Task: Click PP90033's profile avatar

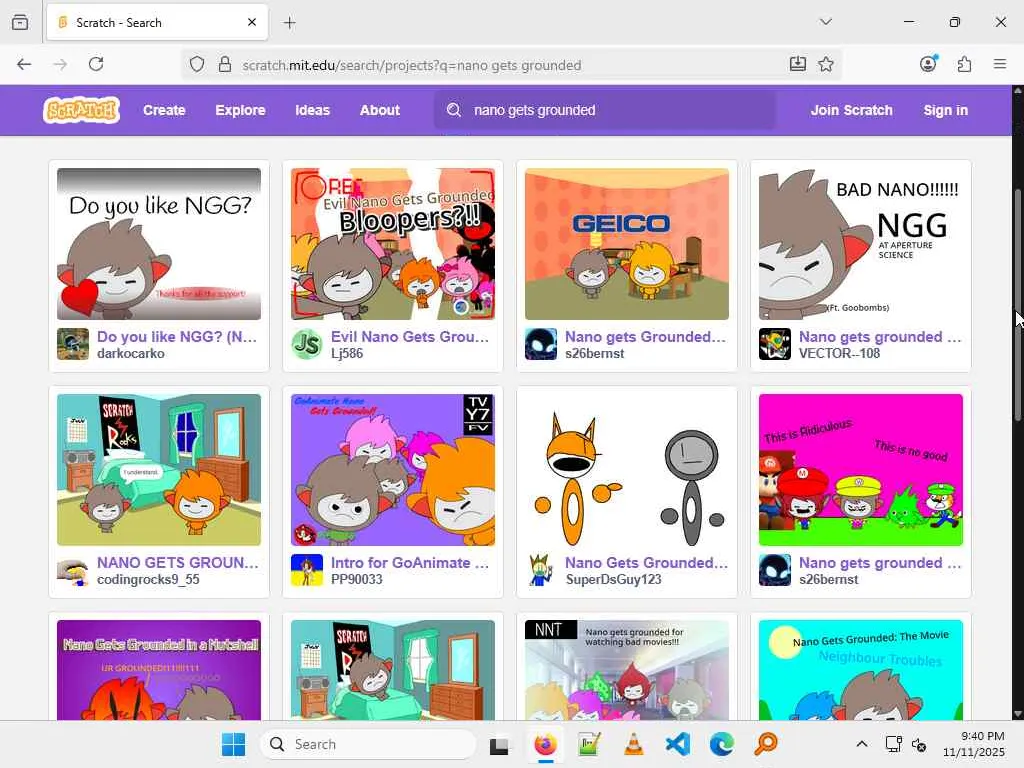Action: (307, 570)
